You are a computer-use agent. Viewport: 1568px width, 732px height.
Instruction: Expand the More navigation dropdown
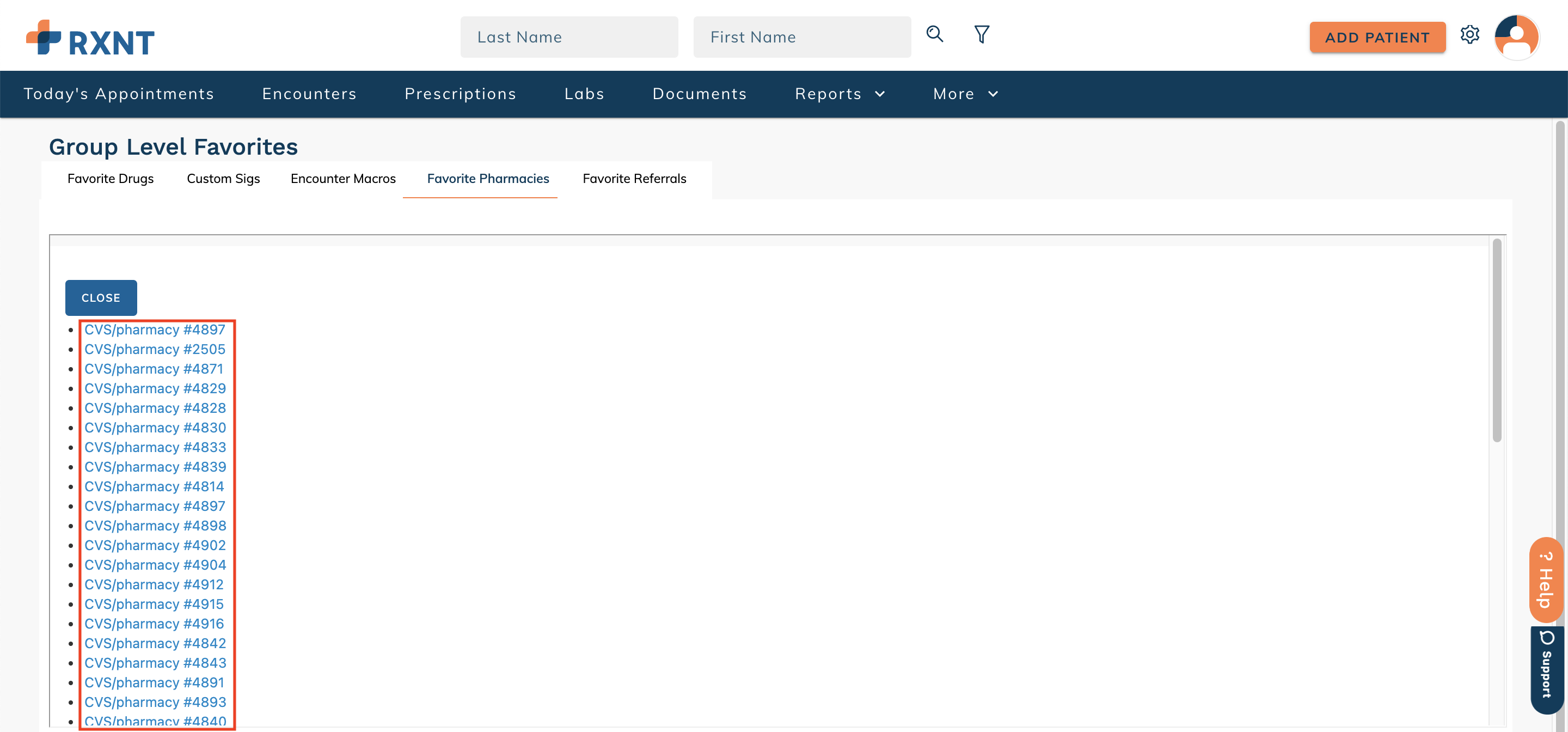click(965, 94)
